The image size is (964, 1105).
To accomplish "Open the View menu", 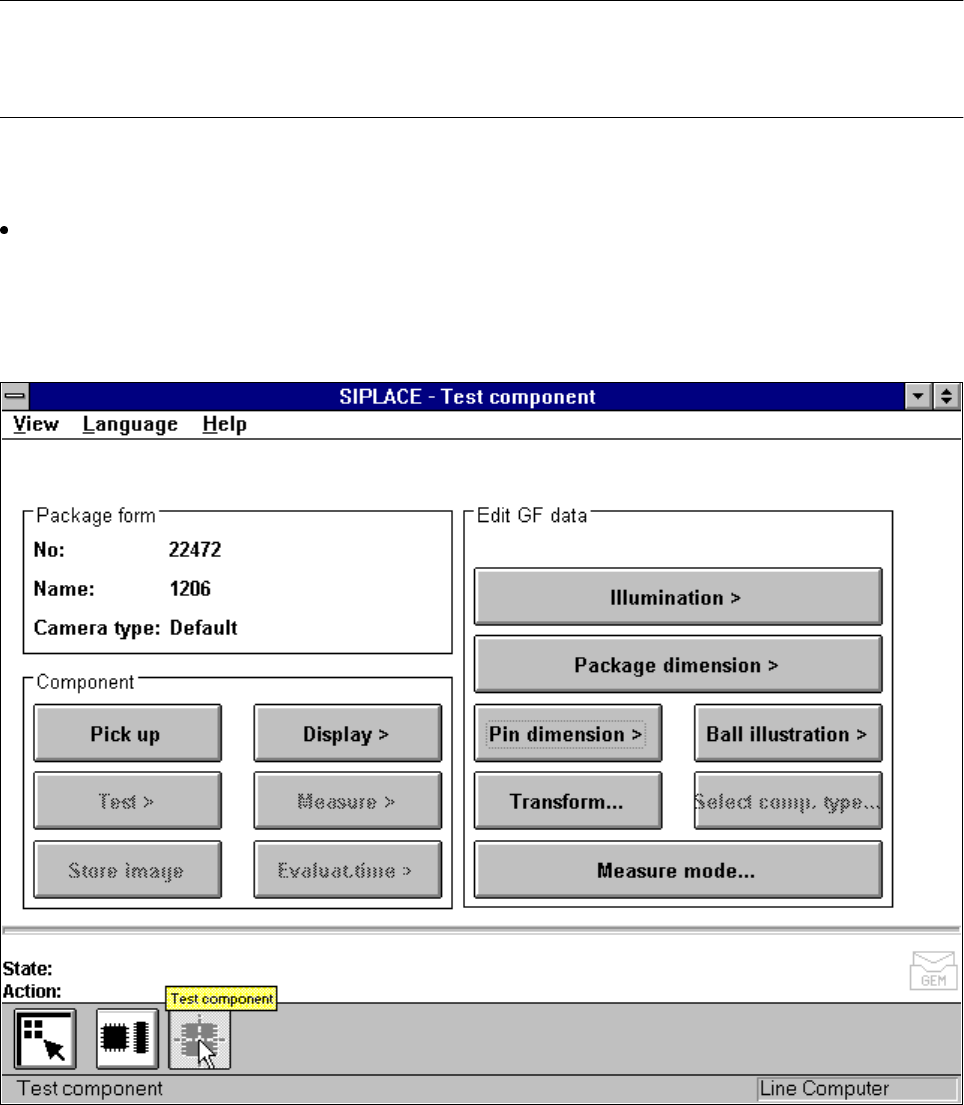I will (x=36, y=424).
